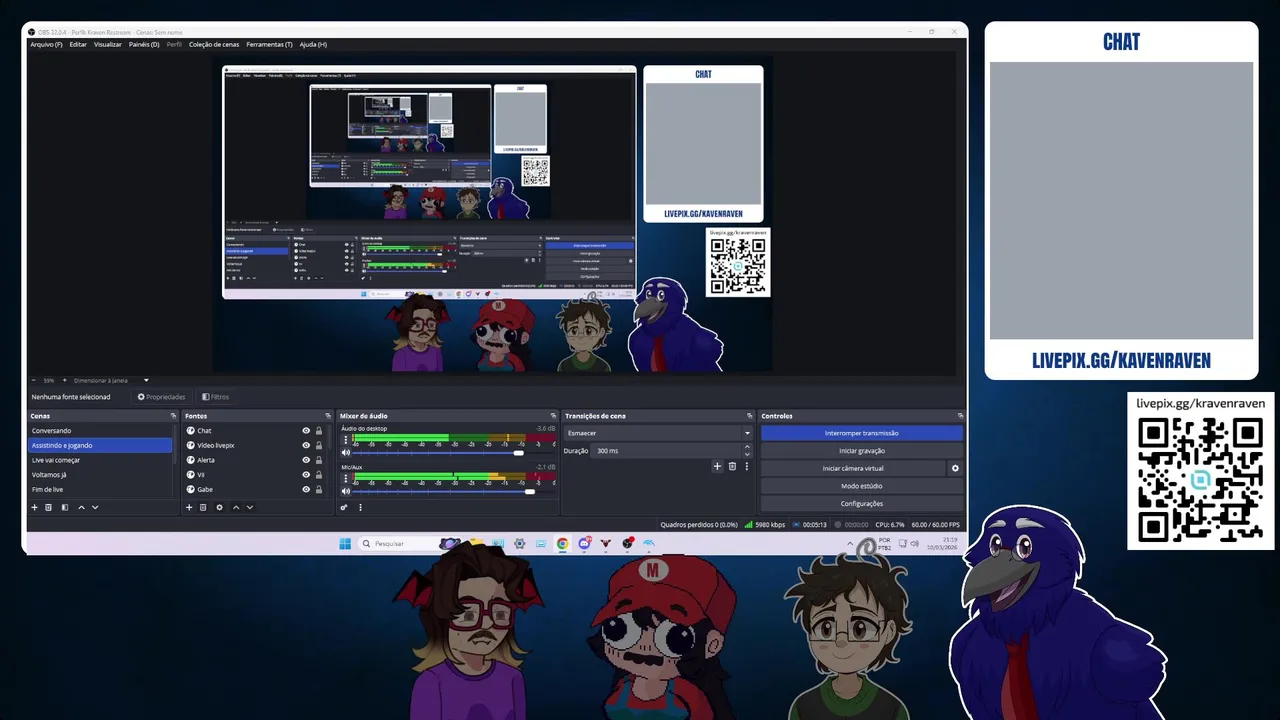
Task: Remove transition with trash icon in Transições
Action: pos(732,466)
